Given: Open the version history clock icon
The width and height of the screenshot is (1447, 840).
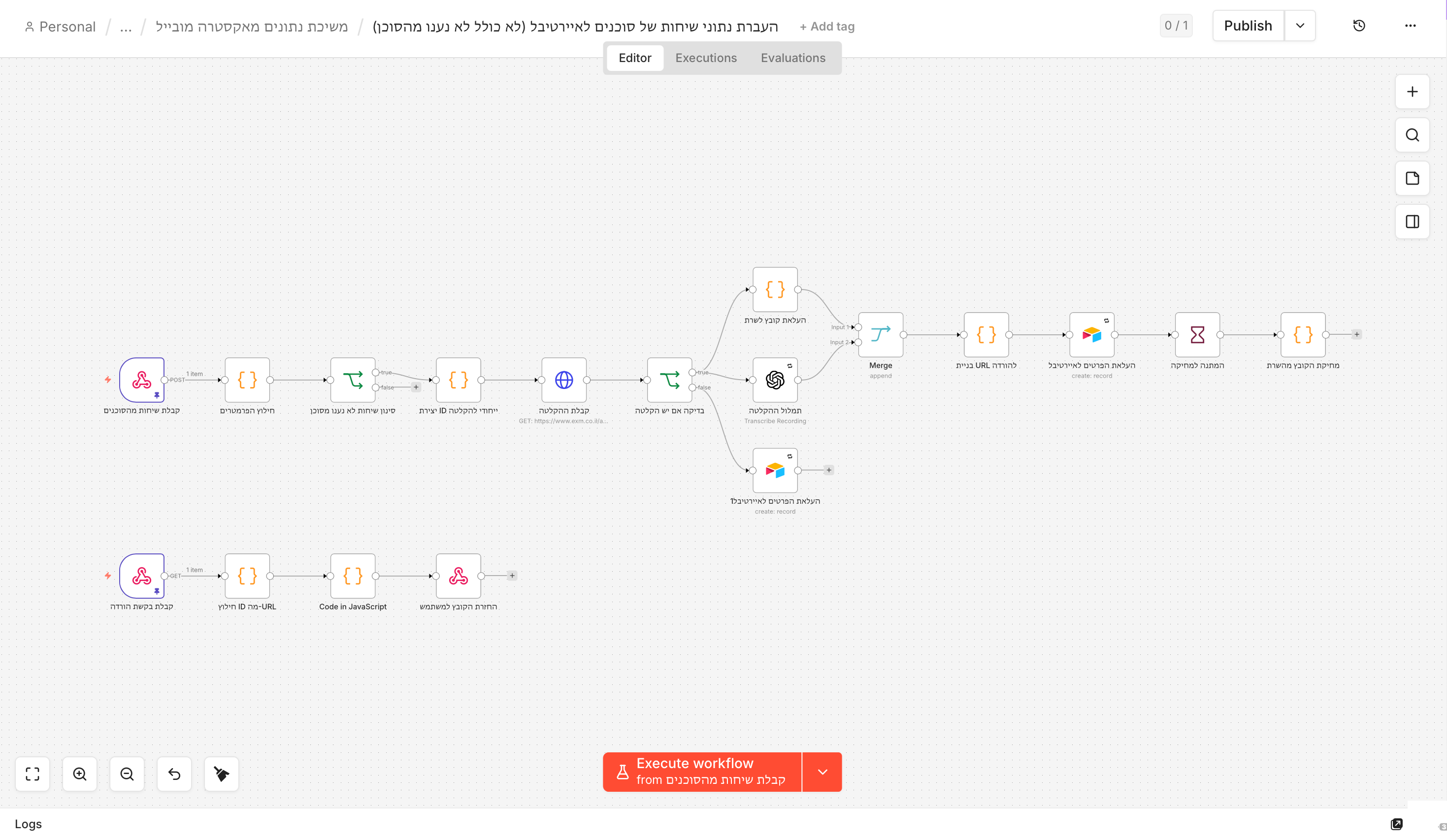Looking at the screenshot, I should click(1358, 26).
